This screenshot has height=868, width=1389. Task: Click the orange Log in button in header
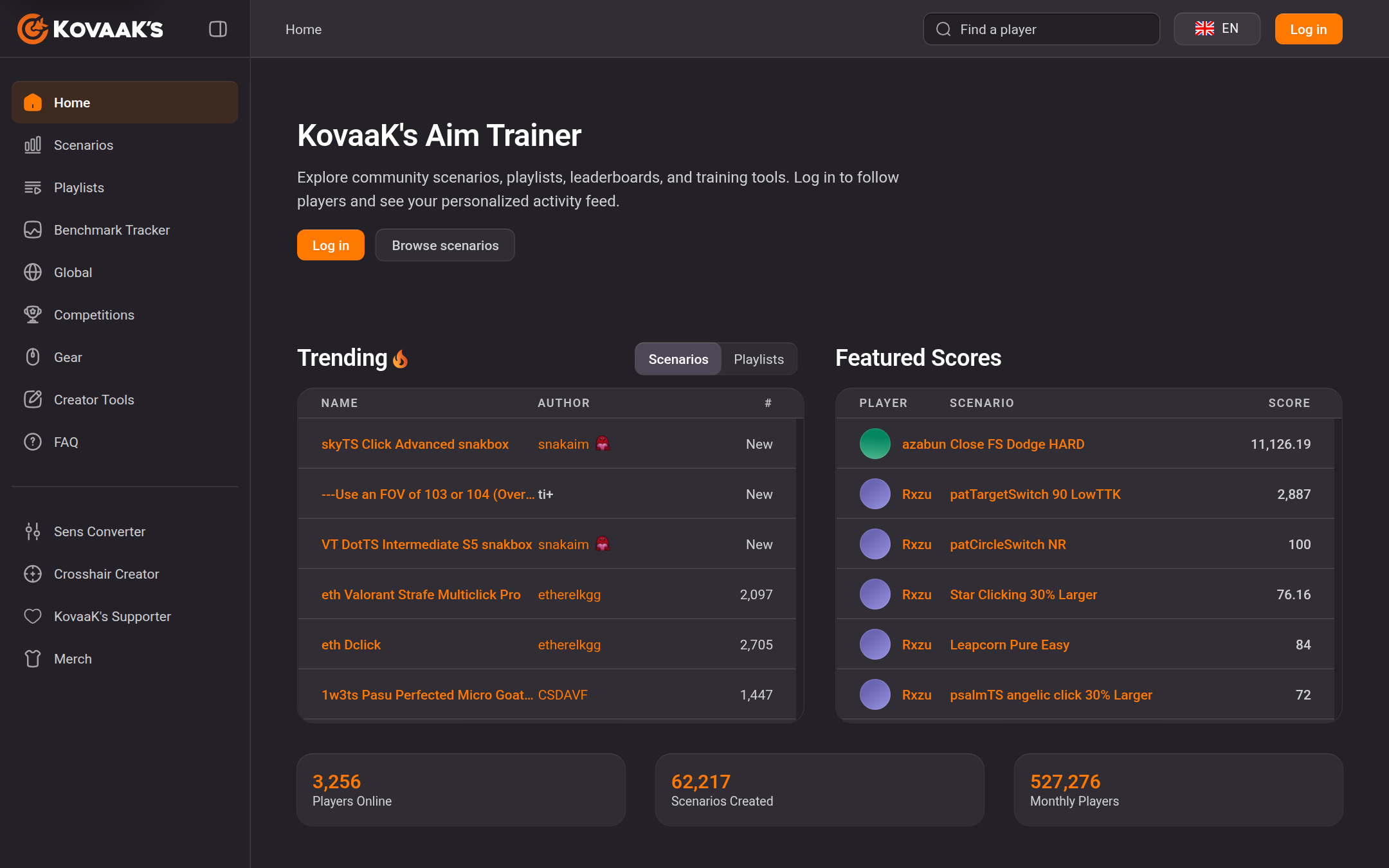[1309, 29]
